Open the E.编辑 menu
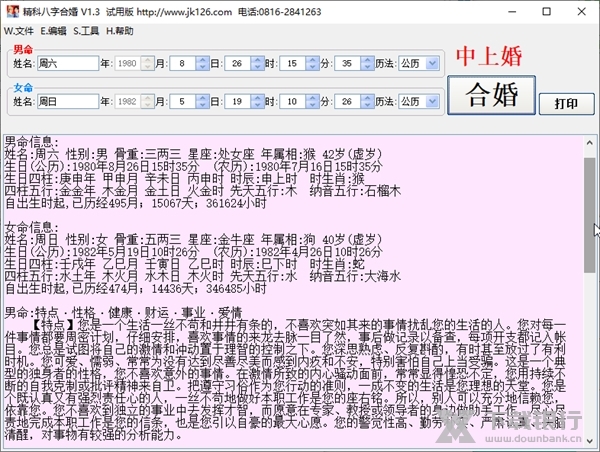This screenshot has width=600, height=452. [x=53, y=31]
